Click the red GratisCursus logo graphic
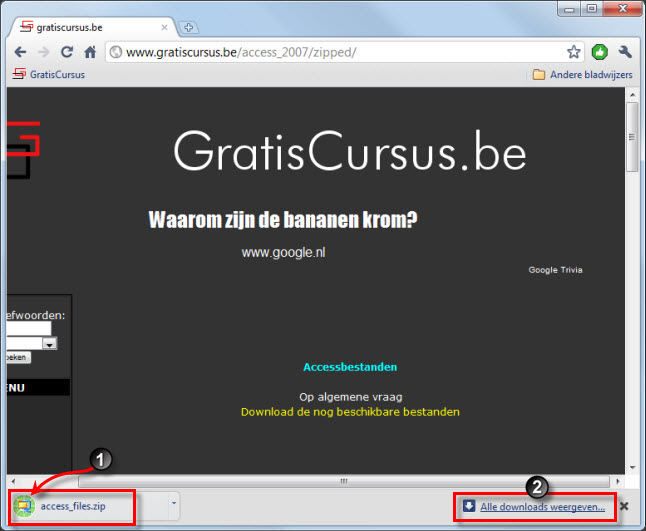646x531 pixels. click(23, 149)
